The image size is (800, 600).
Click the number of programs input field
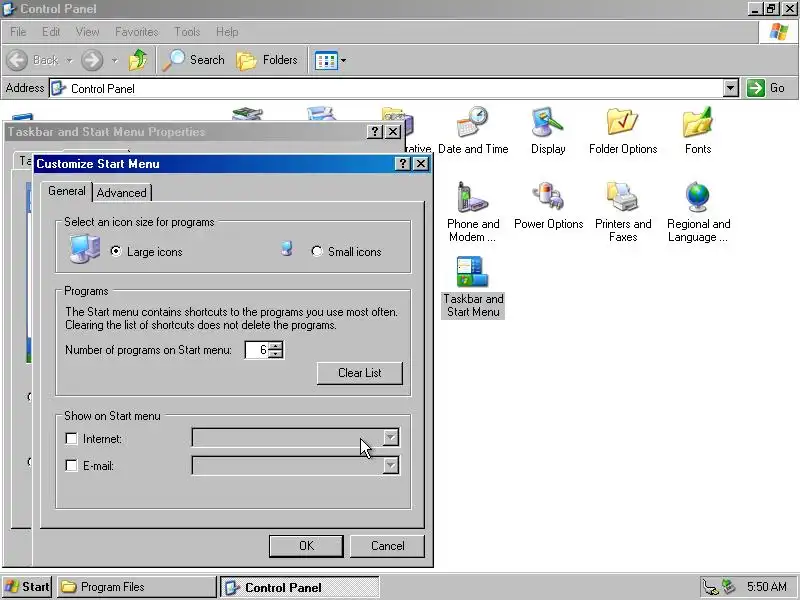257,349
